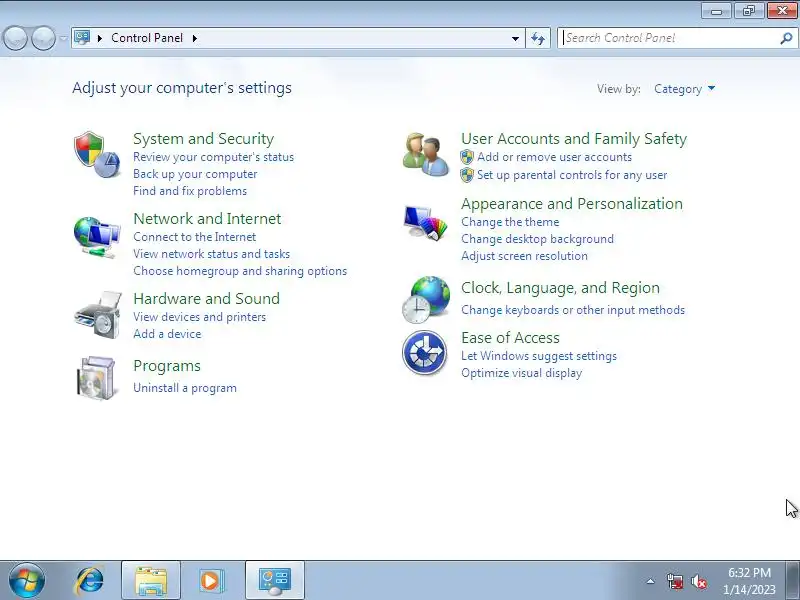Click the network tray icon

675,581
